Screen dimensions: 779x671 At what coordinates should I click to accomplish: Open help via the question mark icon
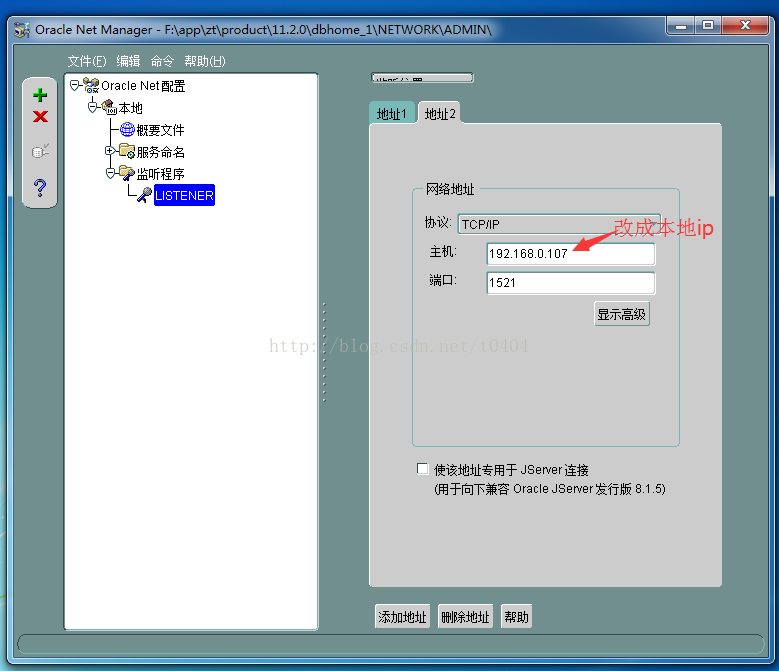pos(40,188)
